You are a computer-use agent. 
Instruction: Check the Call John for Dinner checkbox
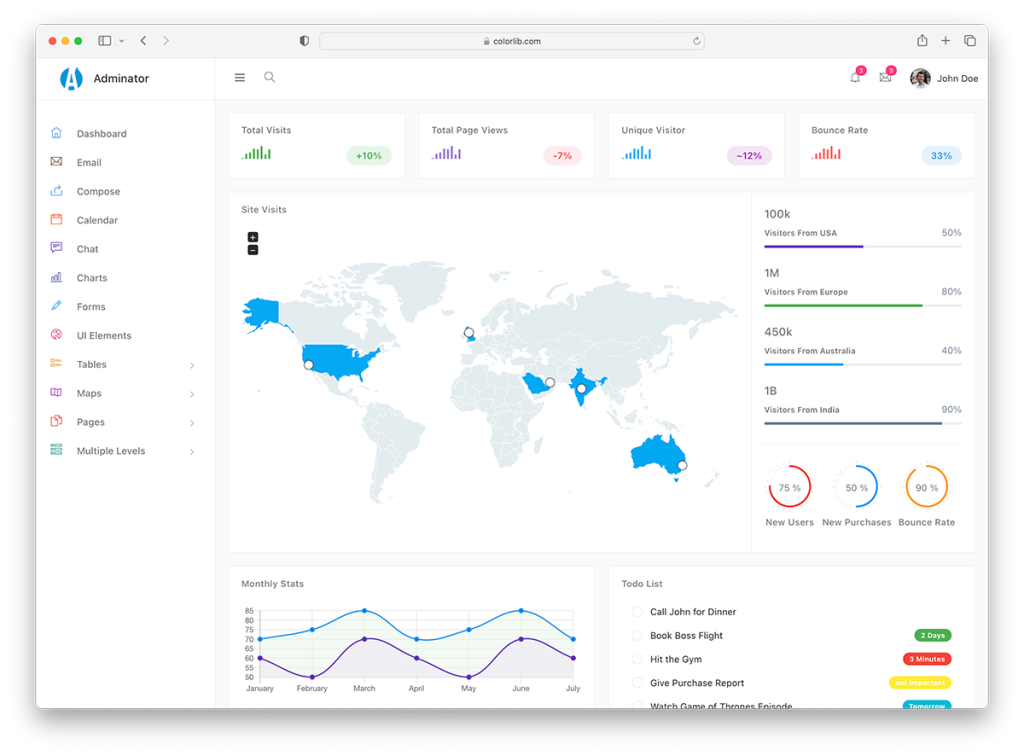(x=637, y=612)
